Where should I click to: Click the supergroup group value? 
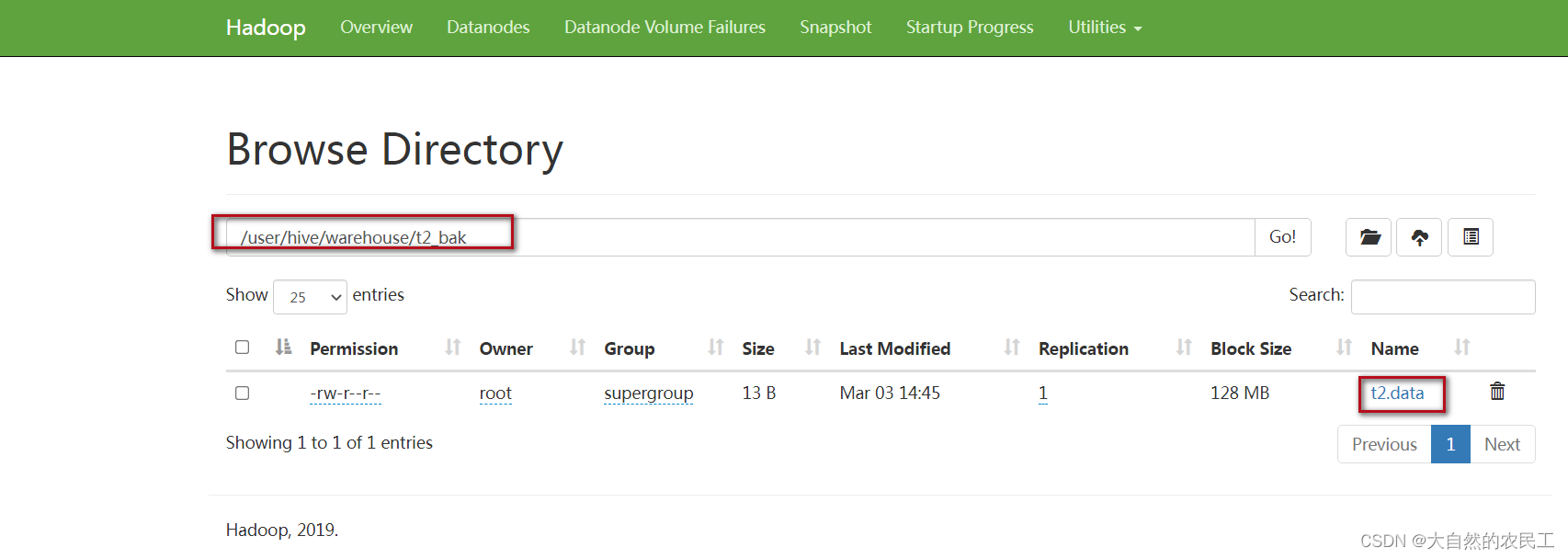coord(648,394)
